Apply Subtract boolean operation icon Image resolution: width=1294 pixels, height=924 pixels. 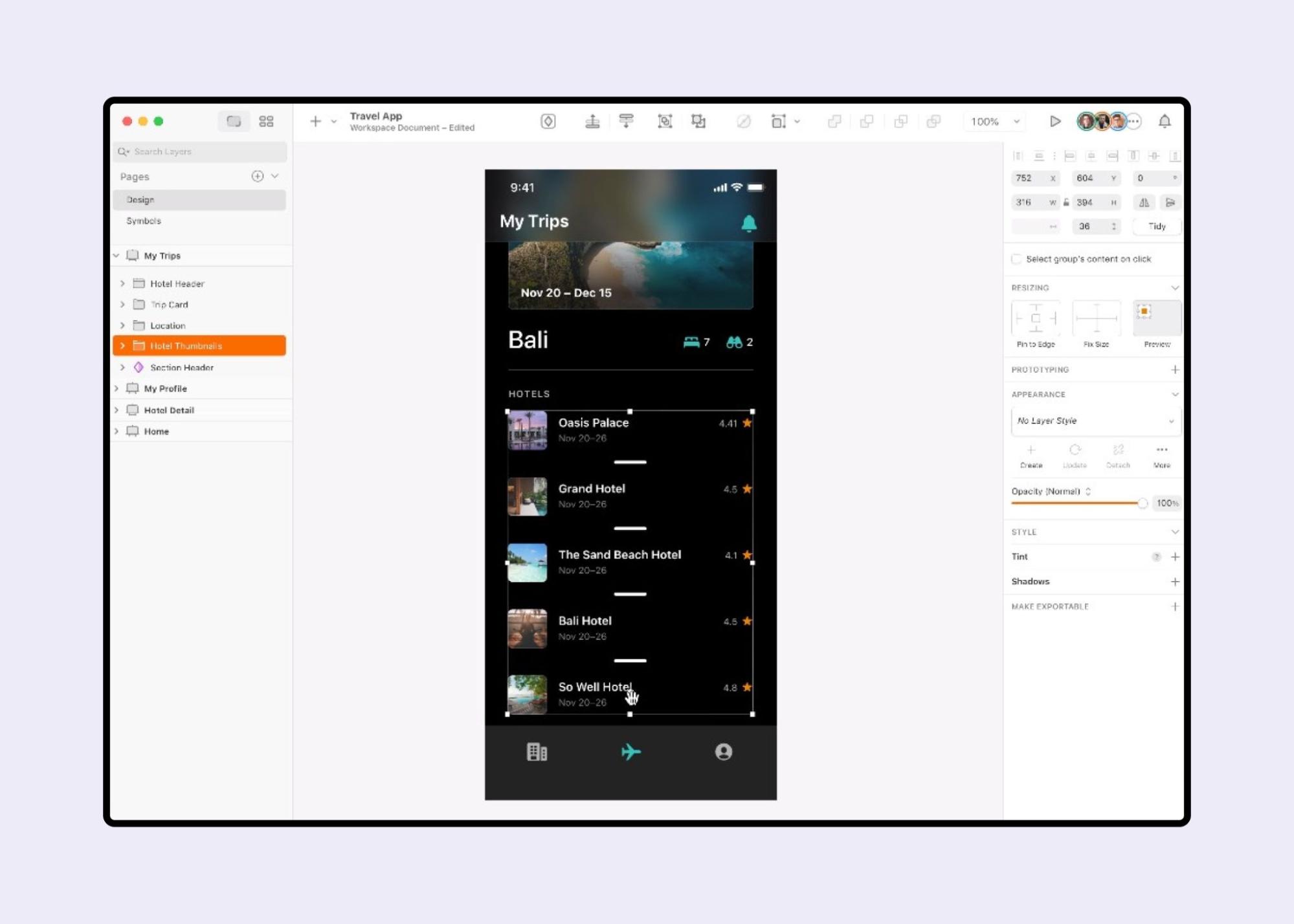point(867,122)
